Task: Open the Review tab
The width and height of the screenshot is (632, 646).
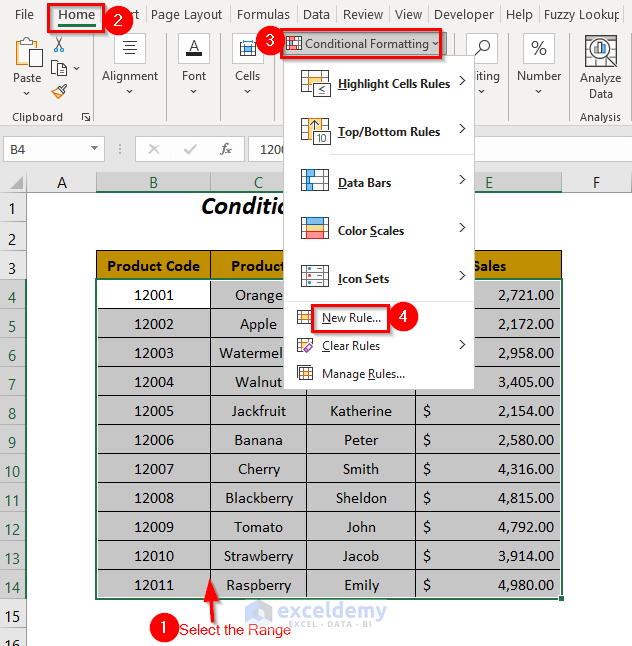Action: [x=363, y=15]
